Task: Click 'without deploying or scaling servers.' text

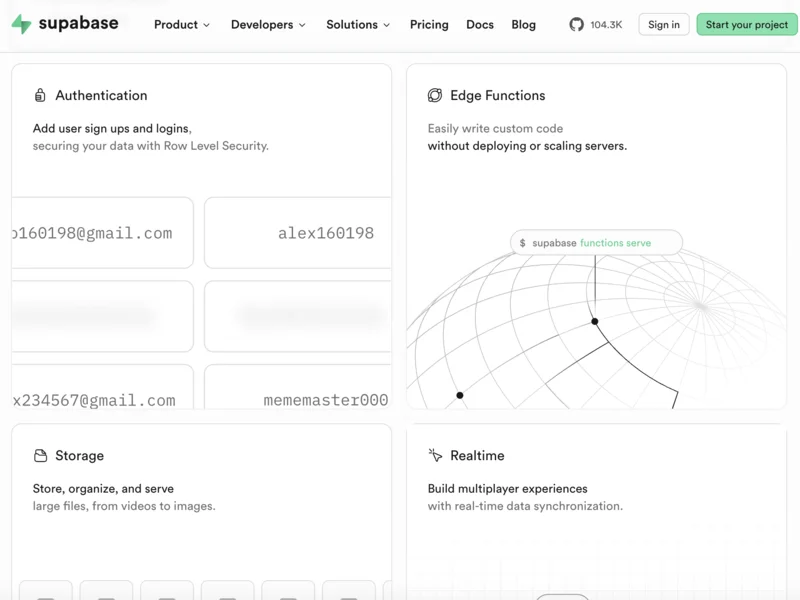Action: (527, 146)
